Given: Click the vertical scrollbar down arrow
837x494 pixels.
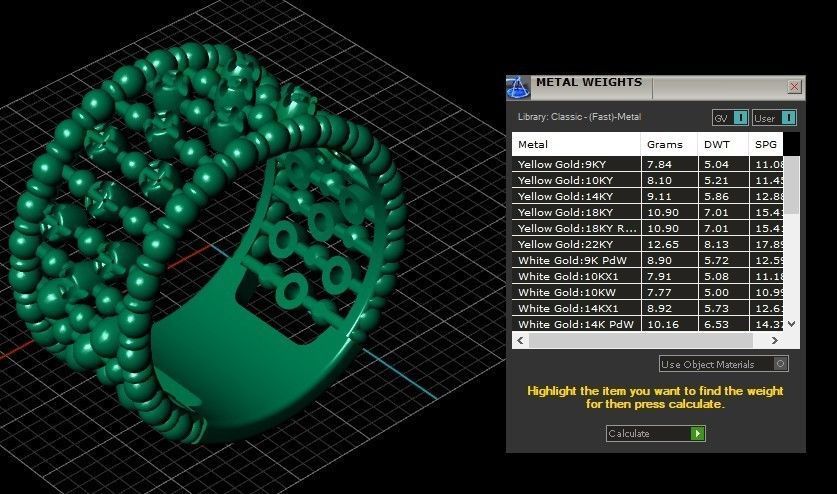Looking at the screenshot, I should [x=792, y=324].
